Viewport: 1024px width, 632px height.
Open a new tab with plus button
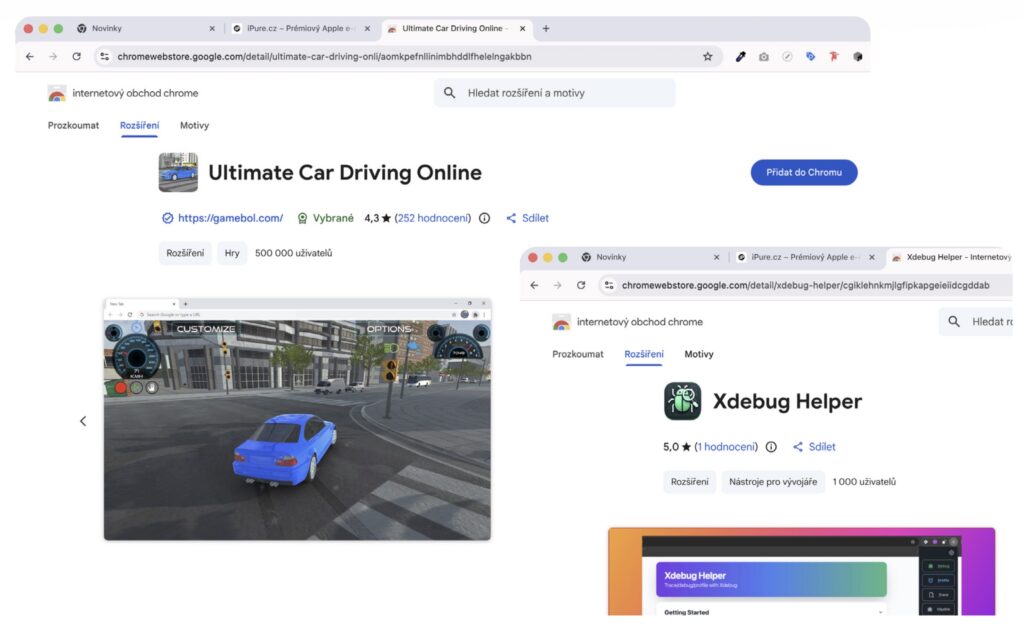click(x=546, y=29)
